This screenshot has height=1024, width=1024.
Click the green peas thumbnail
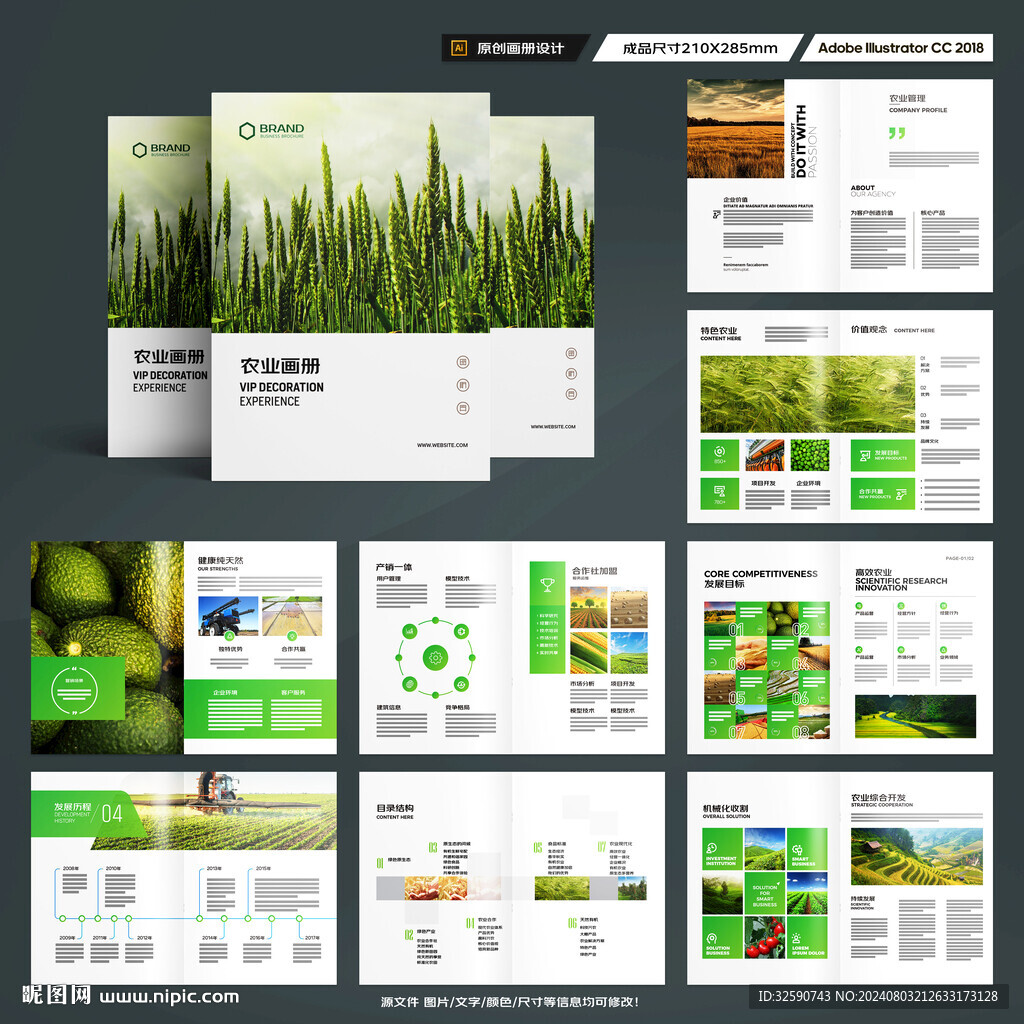(810, 455)
